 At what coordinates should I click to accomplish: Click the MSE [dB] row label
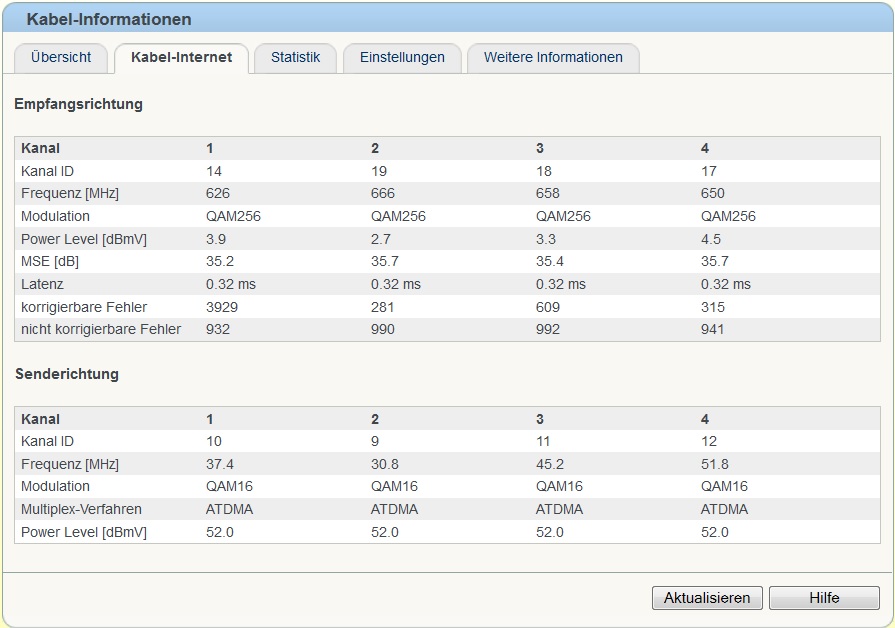coord(50,261)
